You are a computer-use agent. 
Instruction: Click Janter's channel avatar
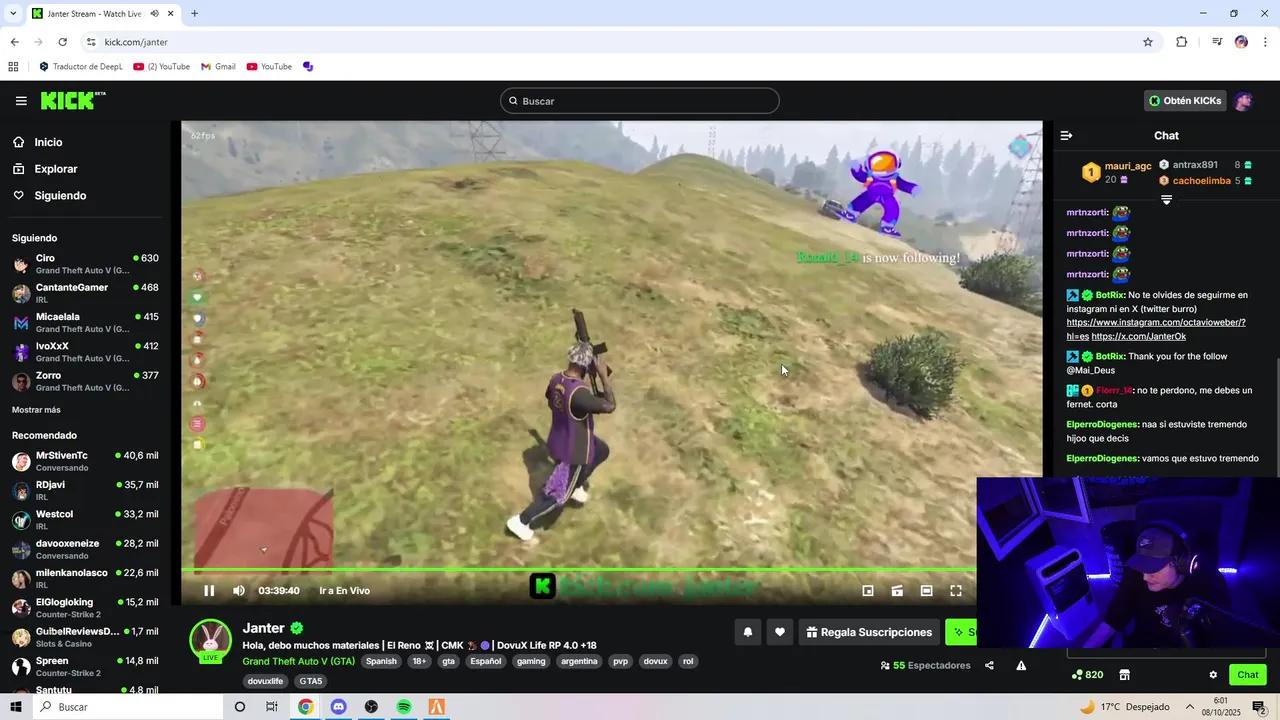[x=211, y=640]
